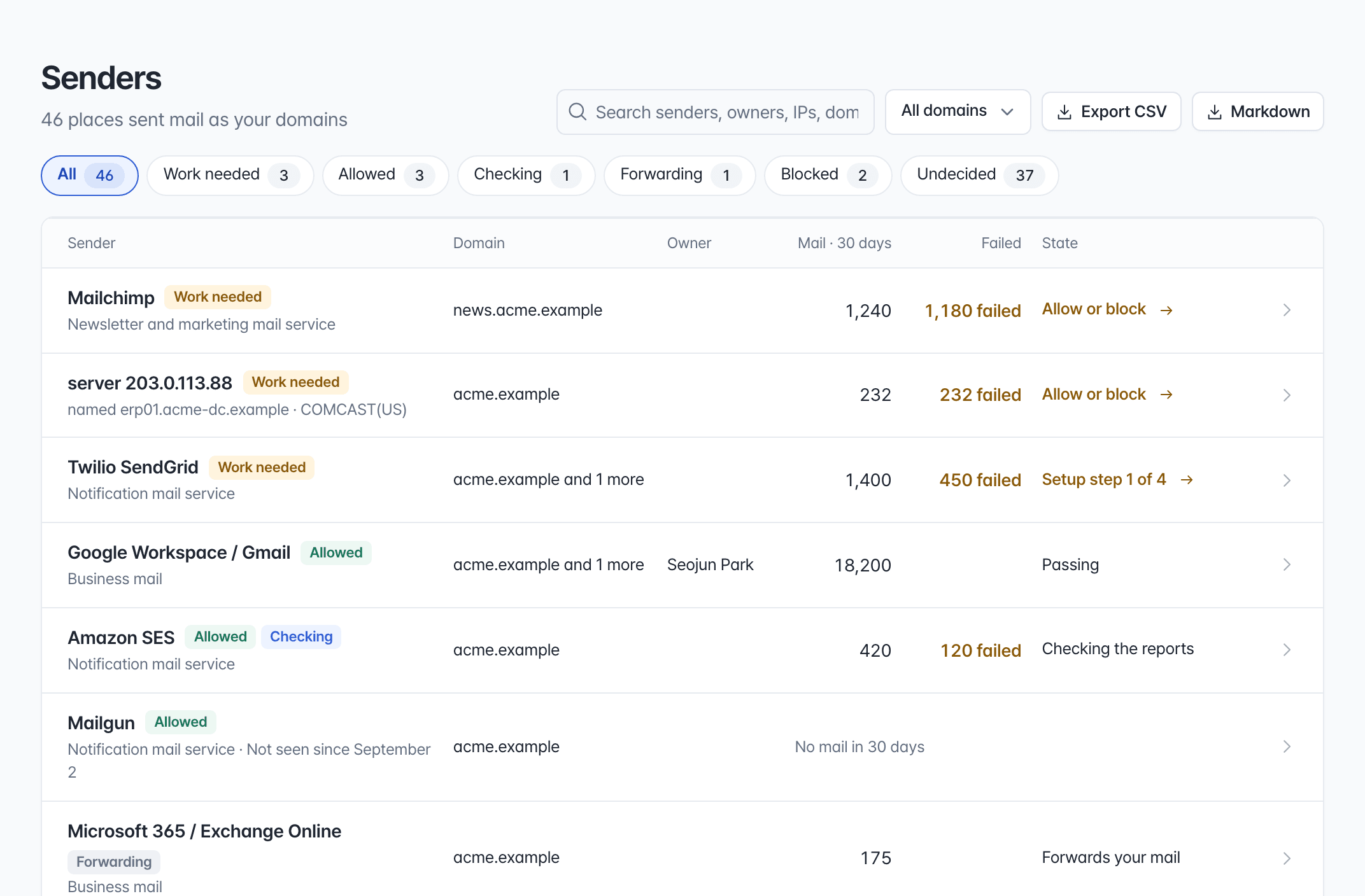1365x896 pixels.
Task: Expand the server 203.0.113.88 row chevron
Action: point(1287,395)
